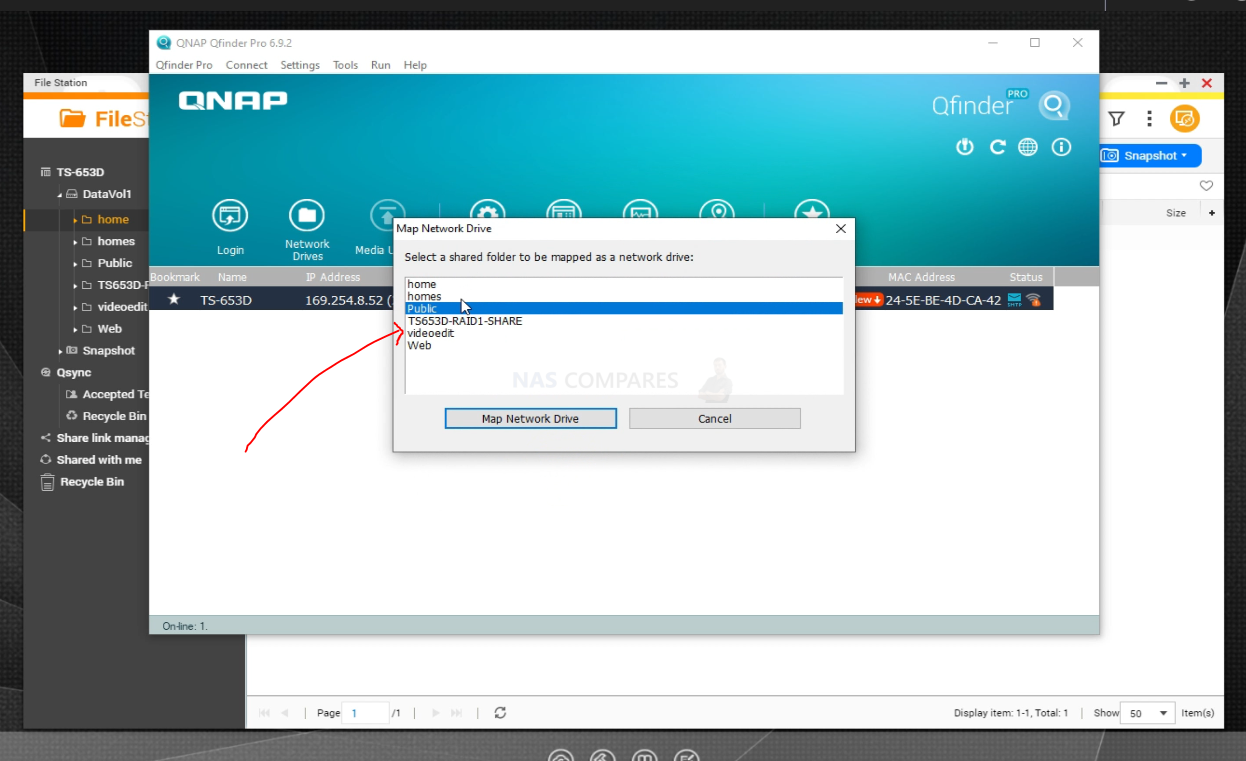Screen dimensions: 1246x761
Task: Open the Connect menu
Action: coord(246,65)
